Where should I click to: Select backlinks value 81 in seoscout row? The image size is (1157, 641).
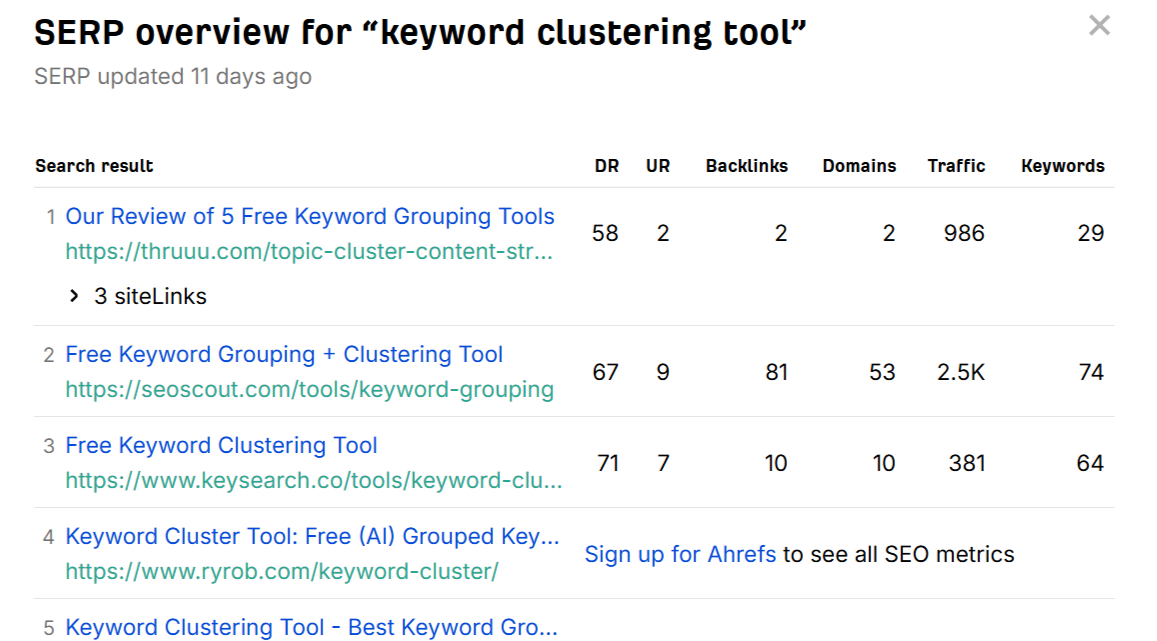click(776, 372)
